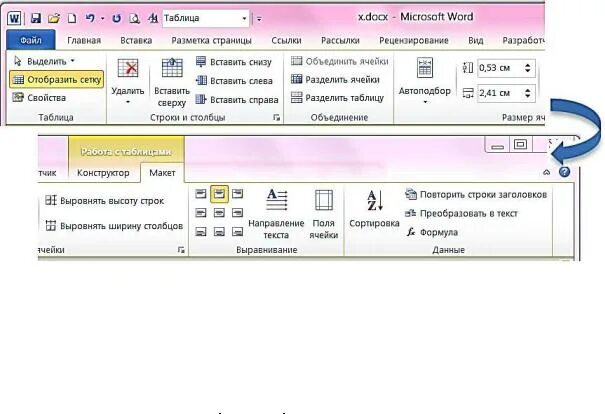Align cell text center left

[201, 213]
